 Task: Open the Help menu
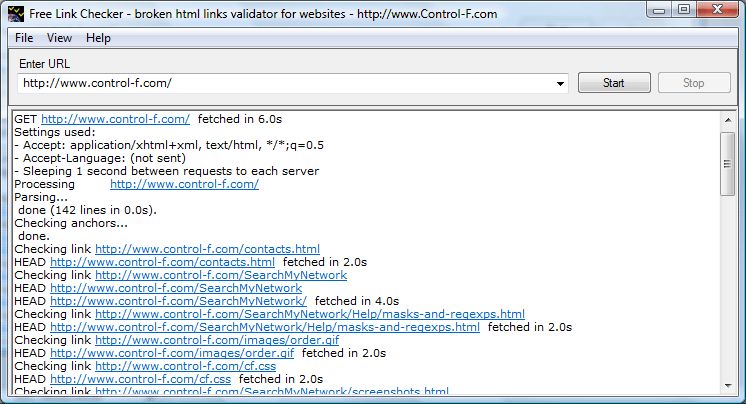(98, 38)
